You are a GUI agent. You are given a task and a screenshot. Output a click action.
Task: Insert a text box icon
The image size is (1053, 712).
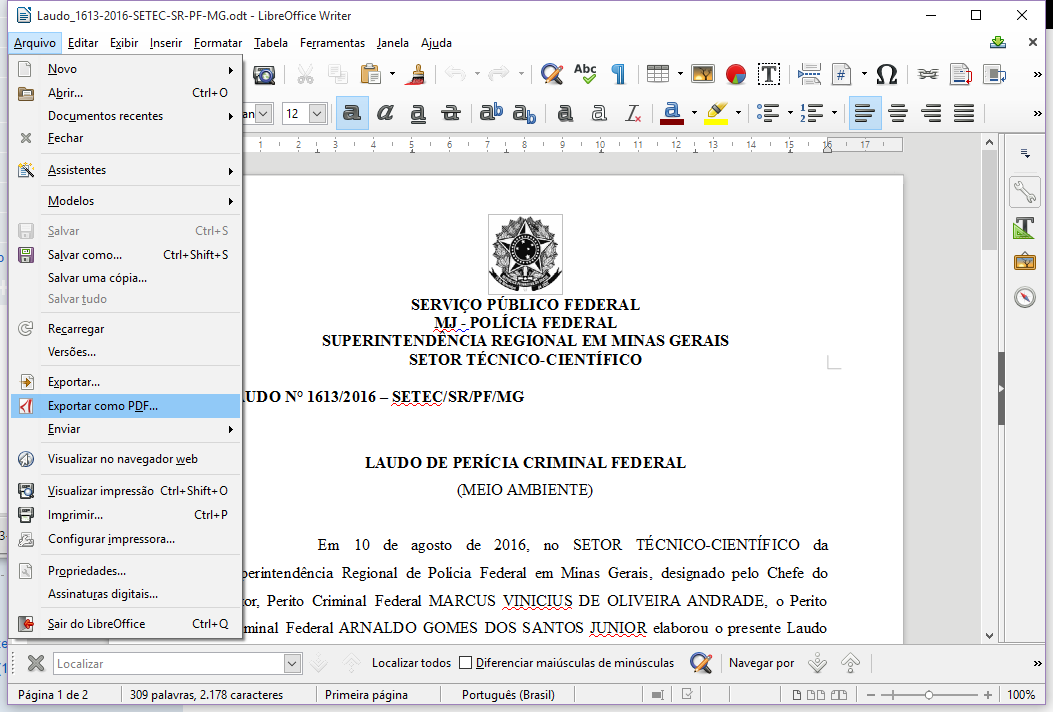pyautogui.click(x=769, y=74)
